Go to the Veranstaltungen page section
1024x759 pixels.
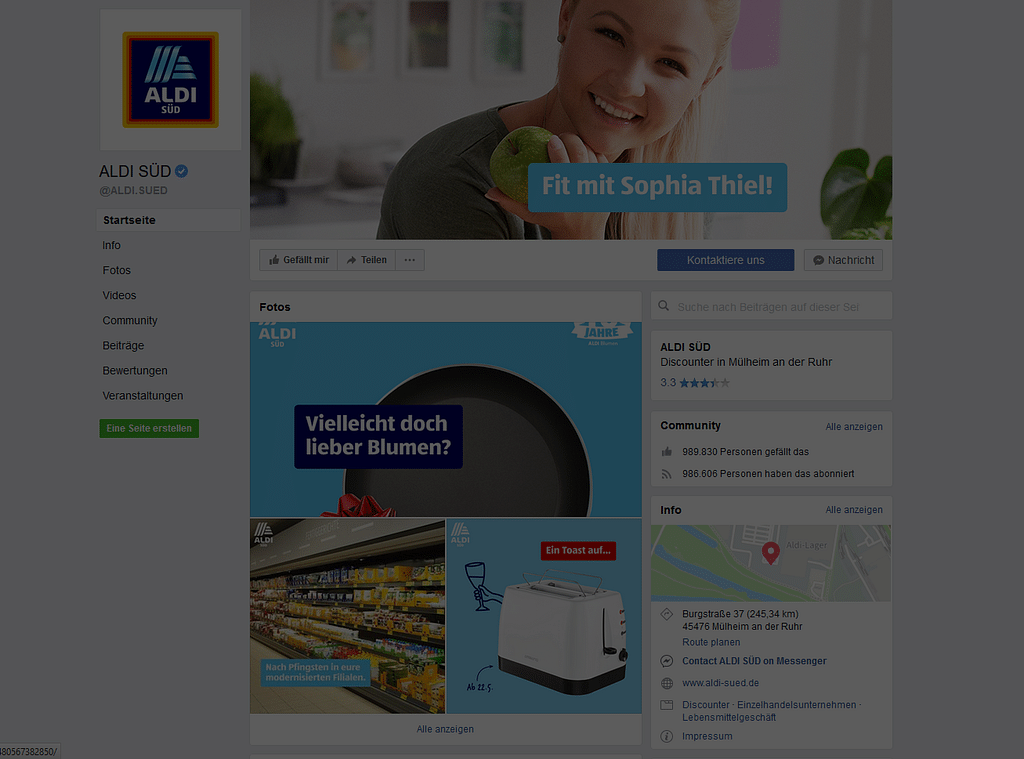pos(143,396)
